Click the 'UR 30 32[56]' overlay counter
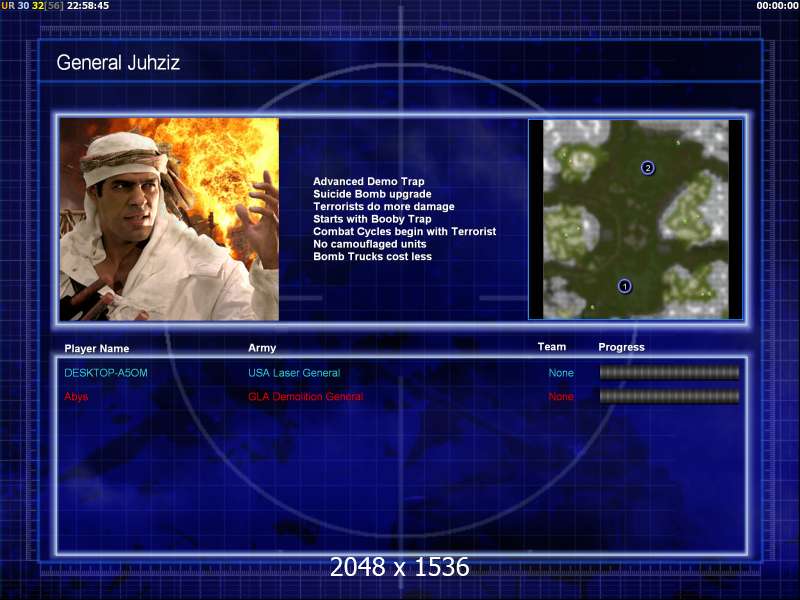Screen dimensions: 800x600 coord(33,6)
